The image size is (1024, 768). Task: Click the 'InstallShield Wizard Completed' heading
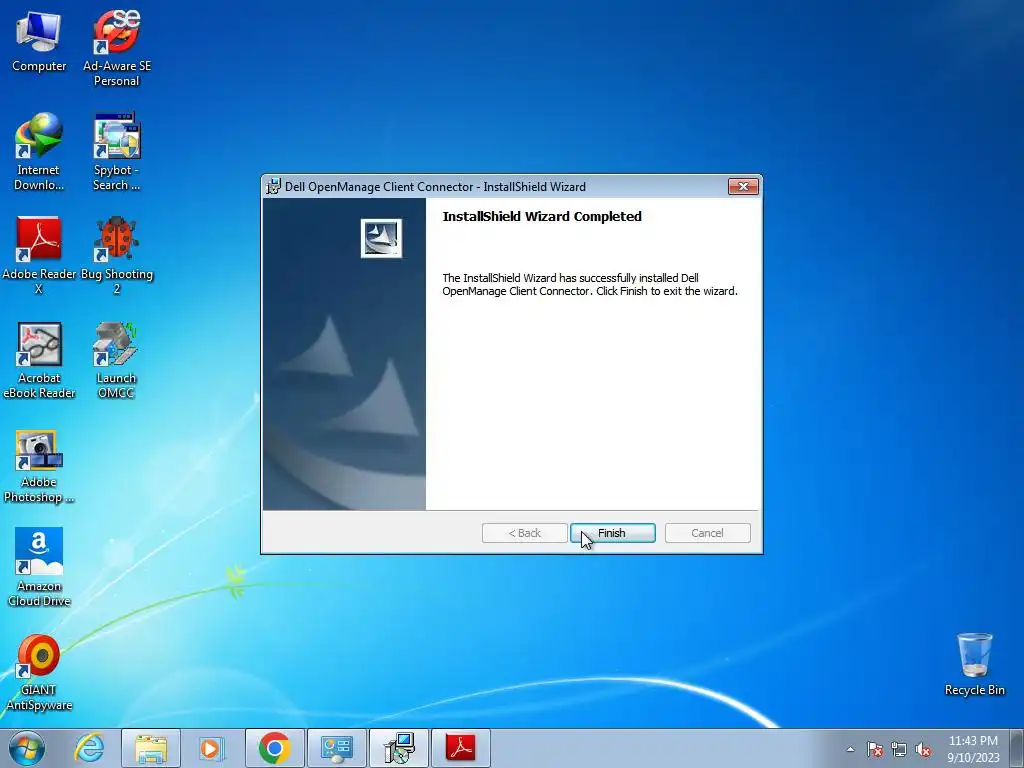pos(542,216)
